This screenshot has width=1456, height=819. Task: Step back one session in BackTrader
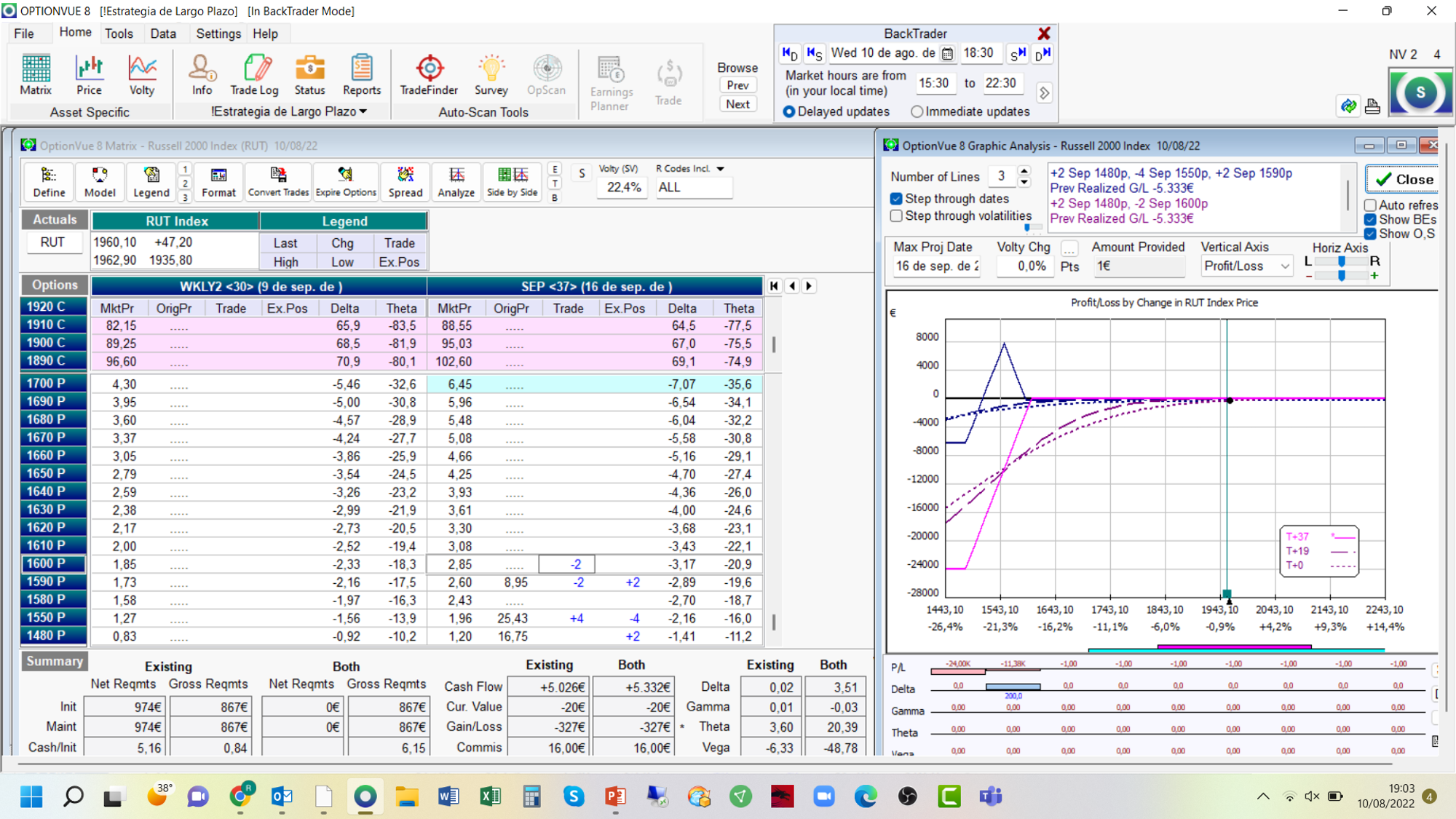click(x=815, y=53)
